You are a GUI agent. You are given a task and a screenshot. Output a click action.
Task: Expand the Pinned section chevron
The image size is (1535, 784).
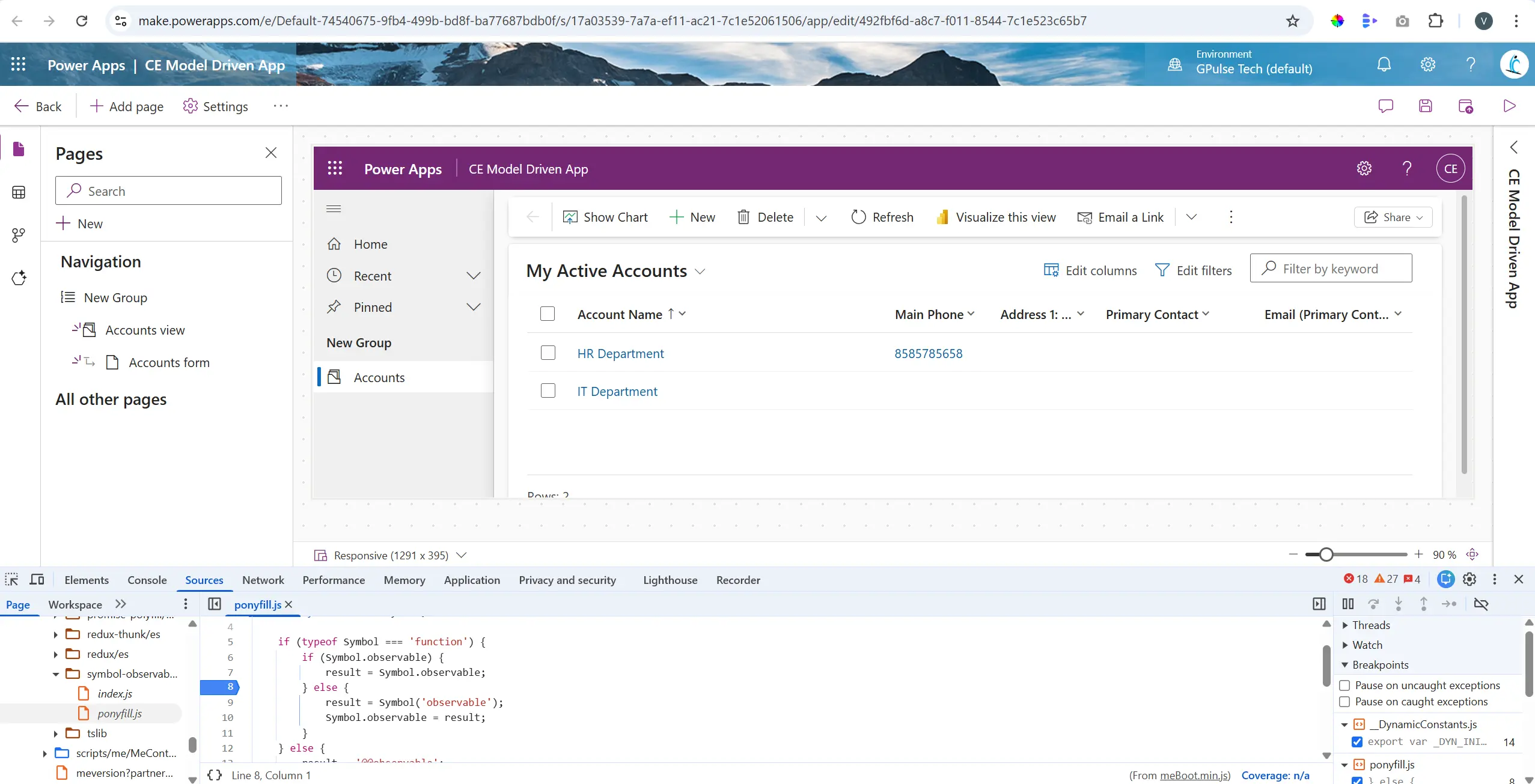click(474, 307)
